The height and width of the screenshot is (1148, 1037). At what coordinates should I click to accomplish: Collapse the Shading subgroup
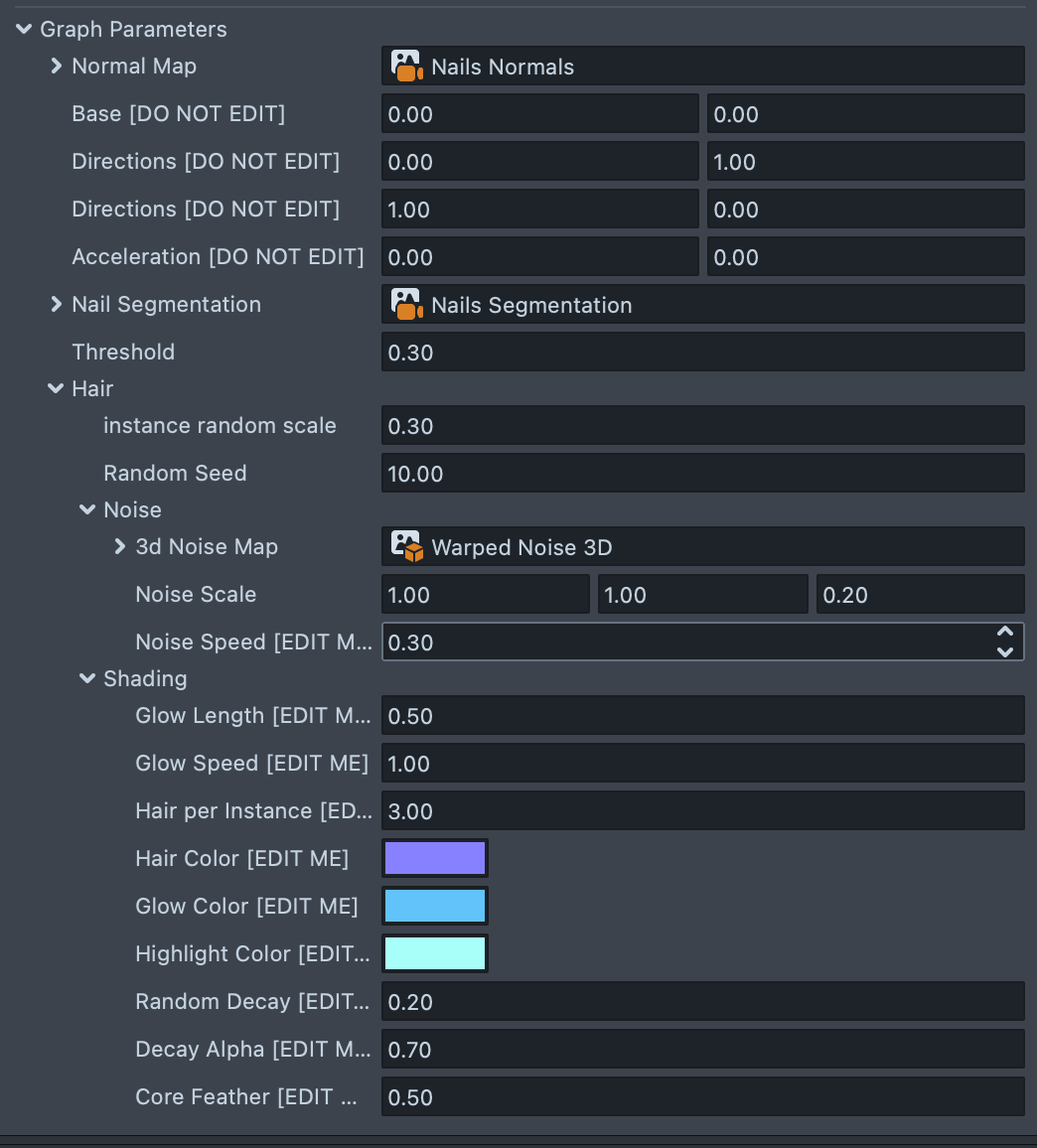tap(87, 679)
